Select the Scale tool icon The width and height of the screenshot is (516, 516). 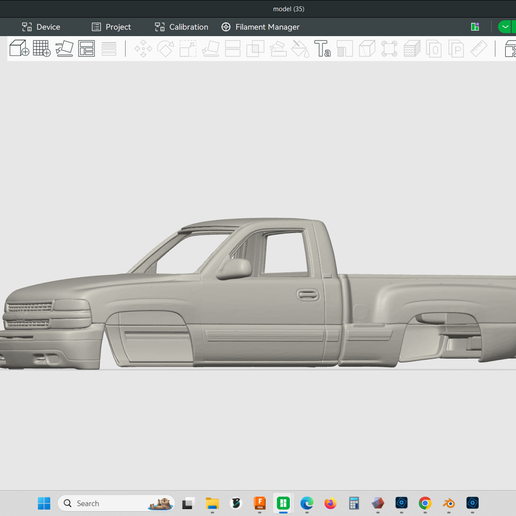click(x=188, y=49)
